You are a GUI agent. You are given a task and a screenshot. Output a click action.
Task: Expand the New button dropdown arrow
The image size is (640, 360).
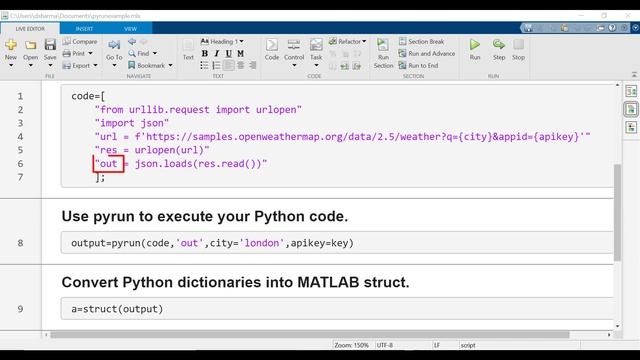(x=11, y=66)
